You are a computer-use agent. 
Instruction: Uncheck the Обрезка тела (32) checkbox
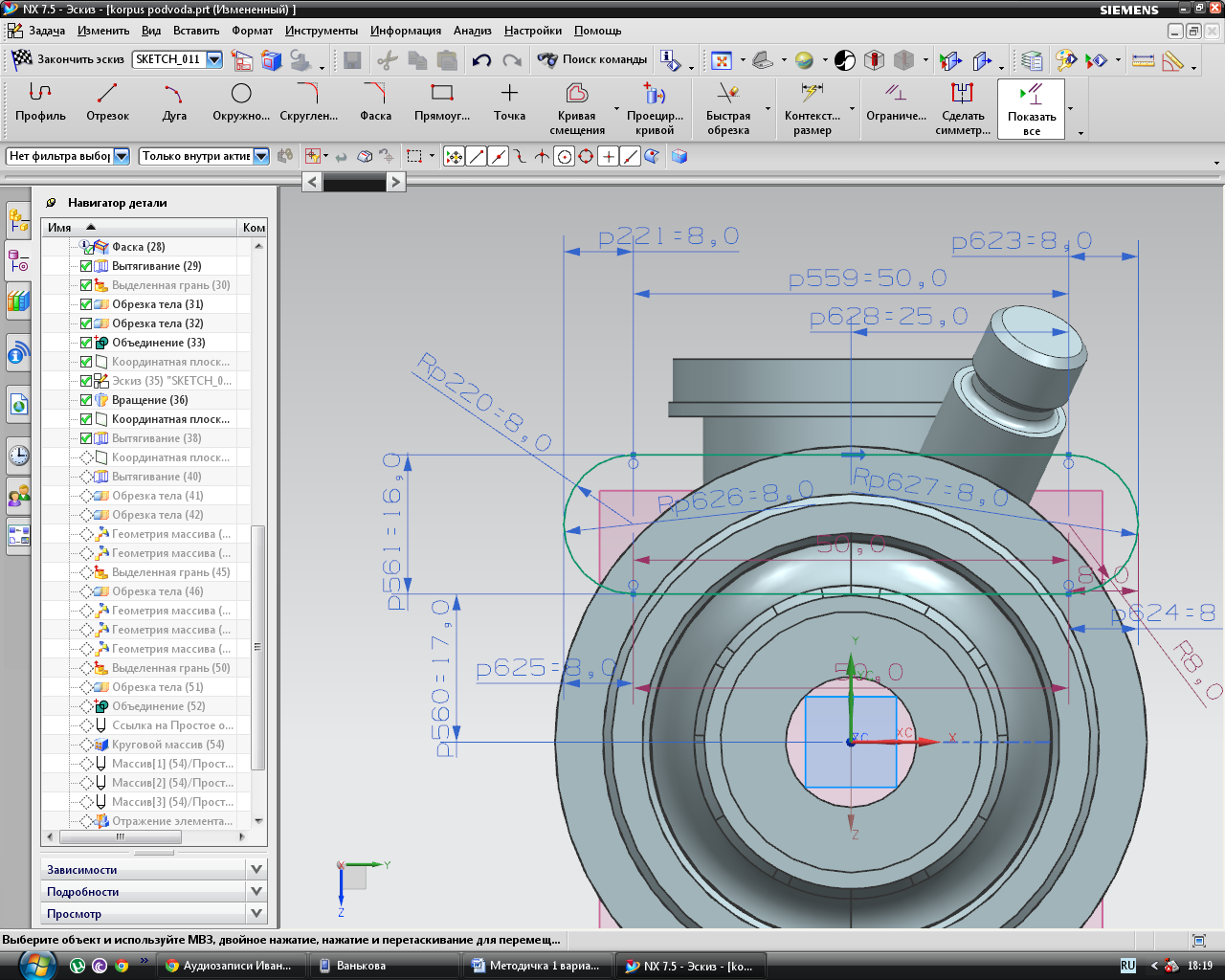point(86,323)
